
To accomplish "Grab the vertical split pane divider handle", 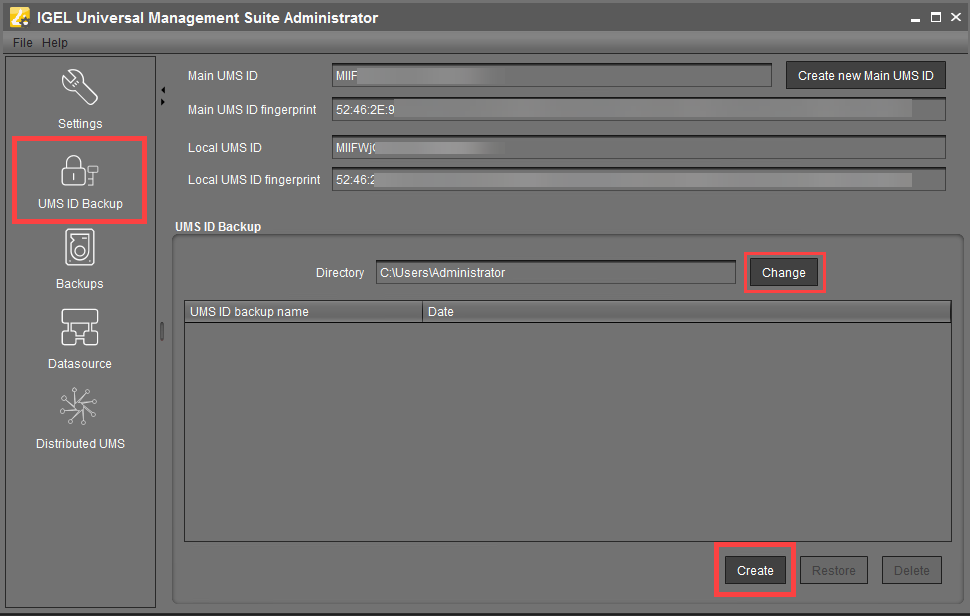I will tap(162, 331).
